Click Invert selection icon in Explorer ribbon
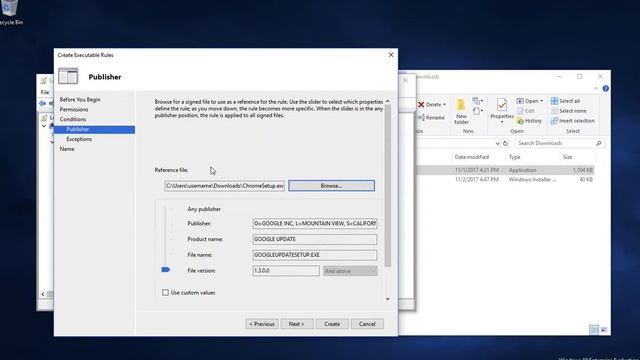The width and height of the screenshot is (640, 360). [554, 121]
